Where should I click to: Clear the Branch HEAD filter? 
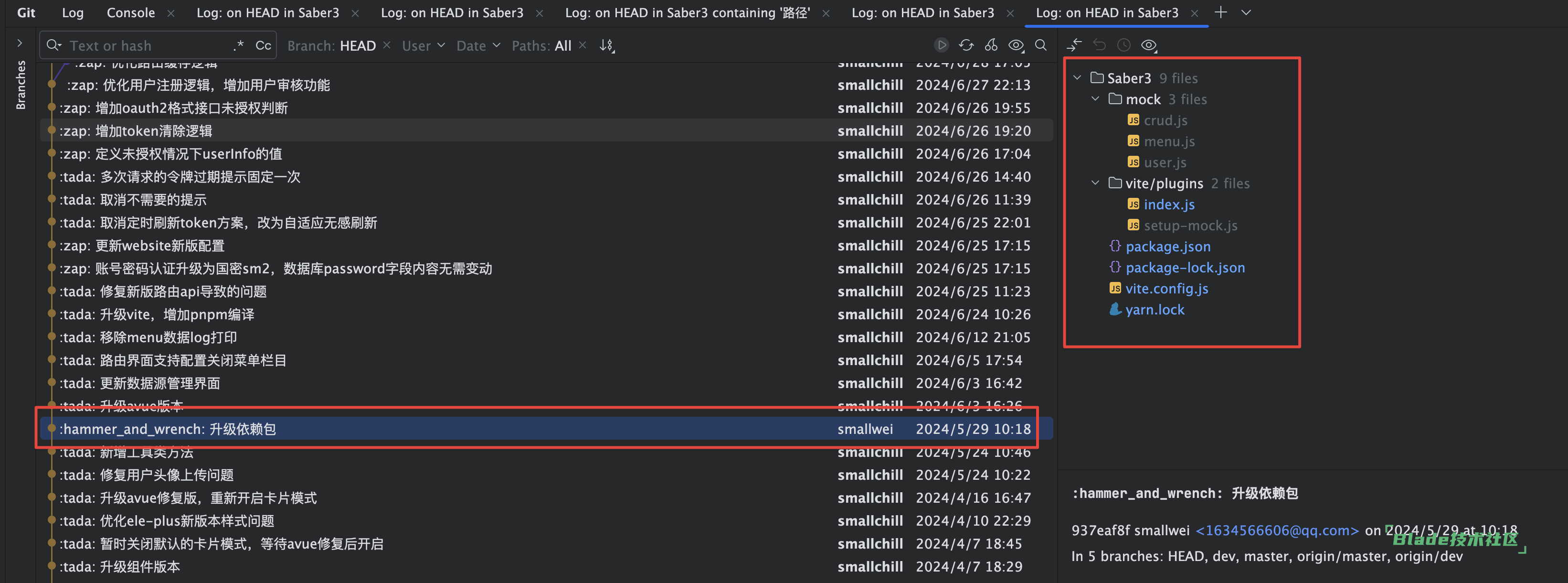pyautogui.click(x=387, y=45)
